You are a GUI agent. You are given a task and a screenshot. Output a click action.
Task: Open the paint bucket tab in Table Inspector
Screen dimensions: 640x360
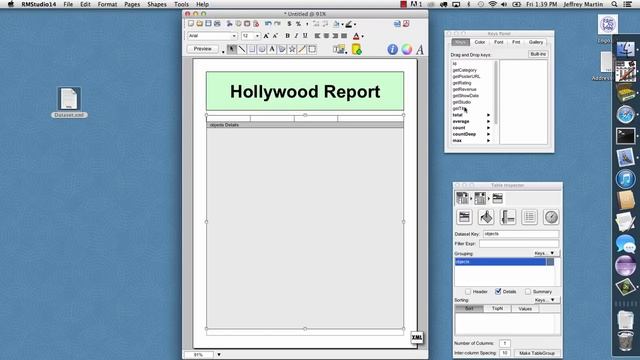(x=486, y=217)
